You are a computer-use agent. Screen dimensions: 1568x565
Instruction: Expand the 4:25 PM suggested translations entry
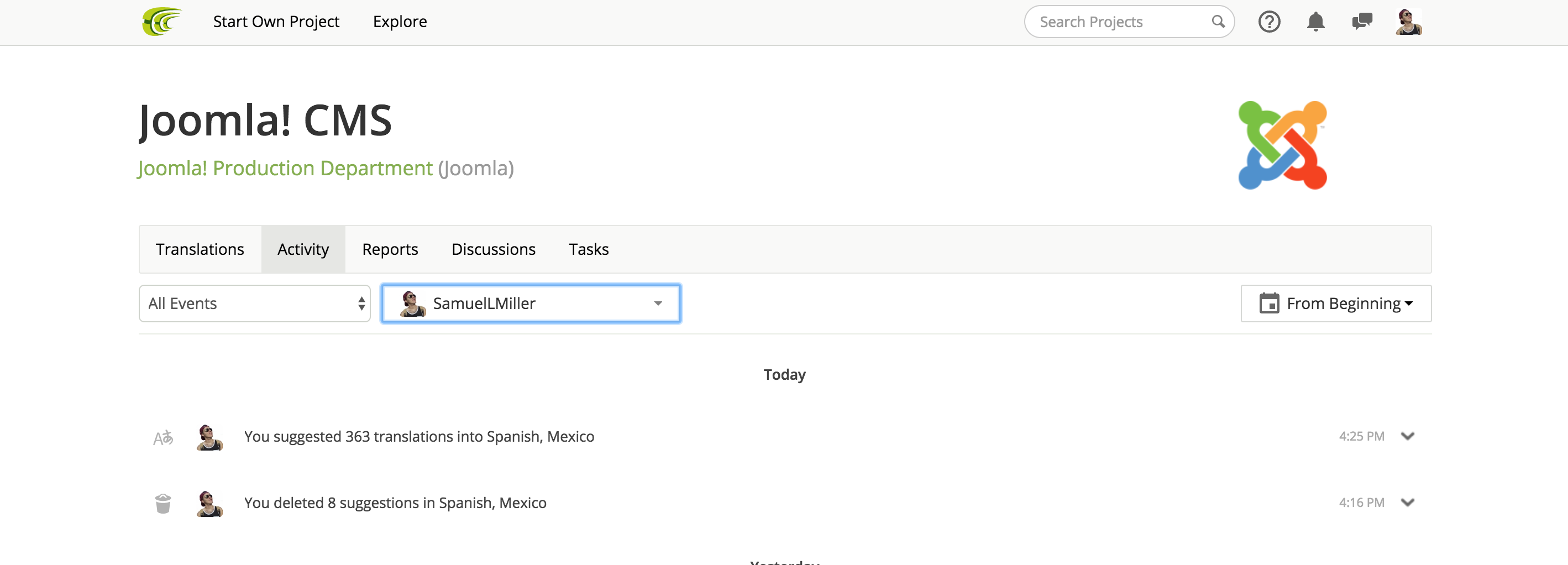pos(1407,437)
